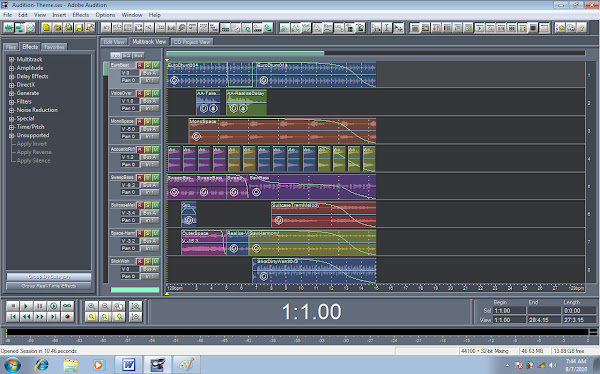Screen dimensions: 600x374
Task: Arm the SweepBass track for record
Action: [140, 177]
